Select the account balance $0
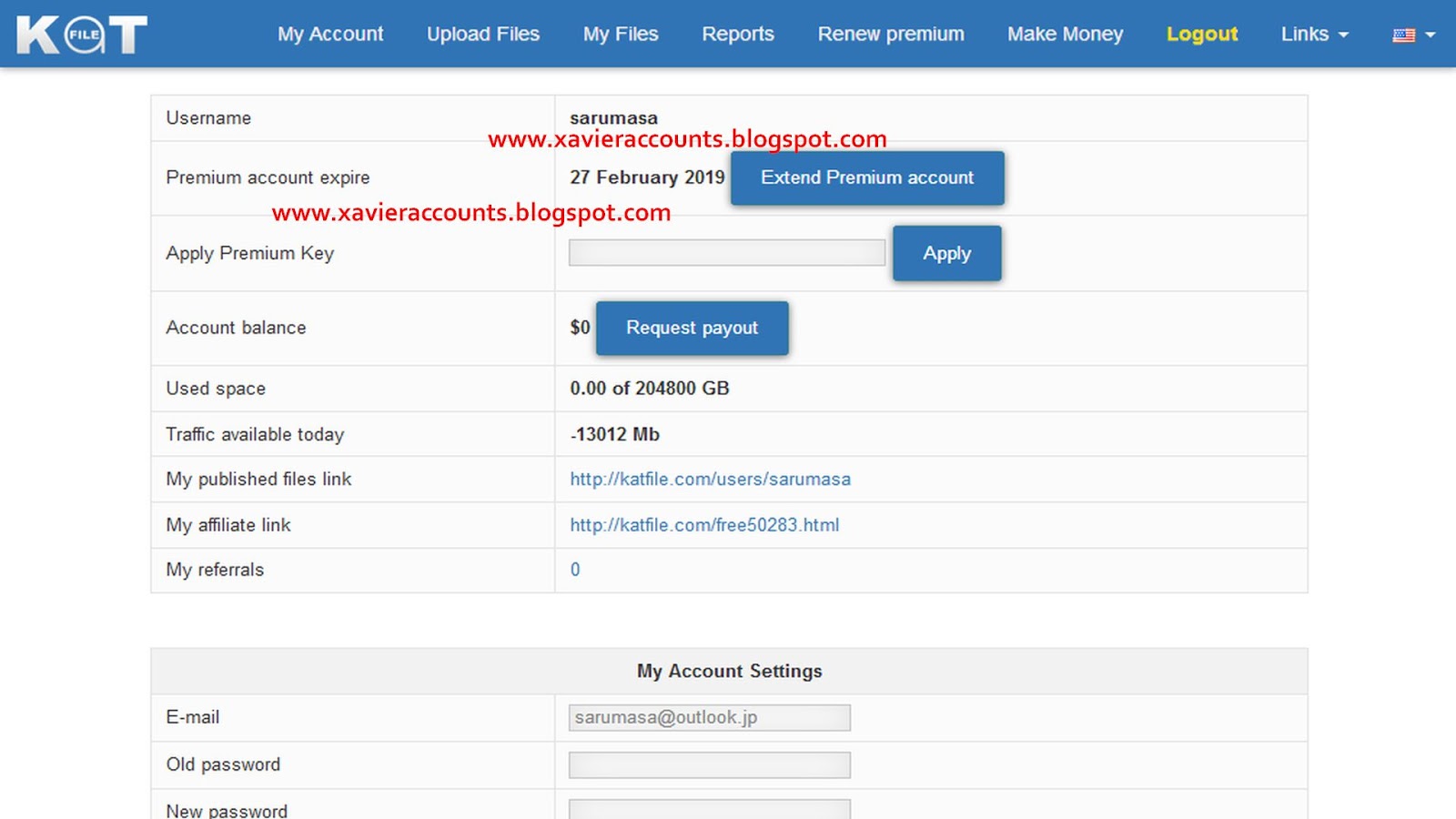 [x=581, y=328]
